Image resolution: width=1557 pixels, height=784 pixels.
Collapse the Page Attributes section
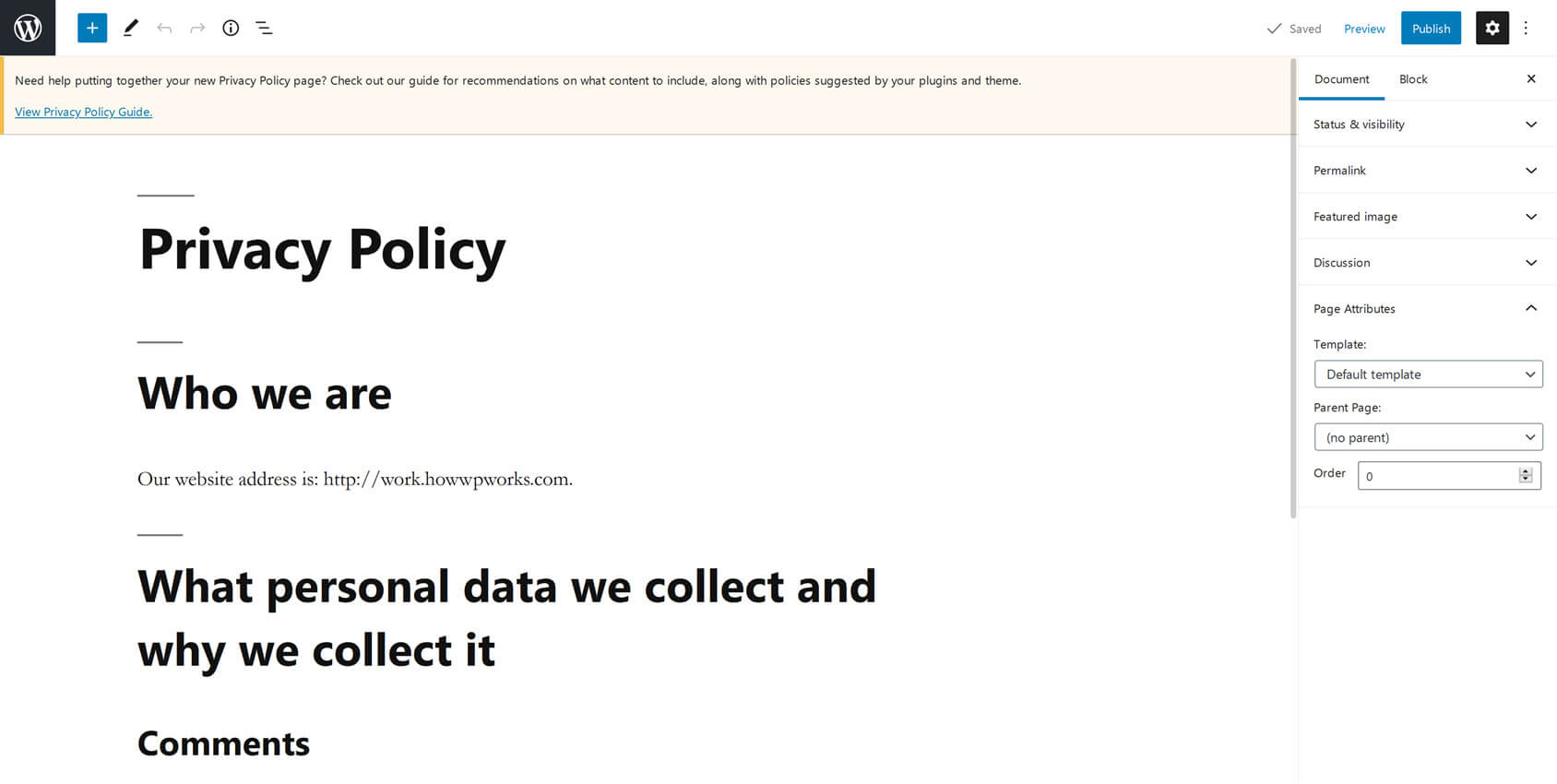[1531, 308]
